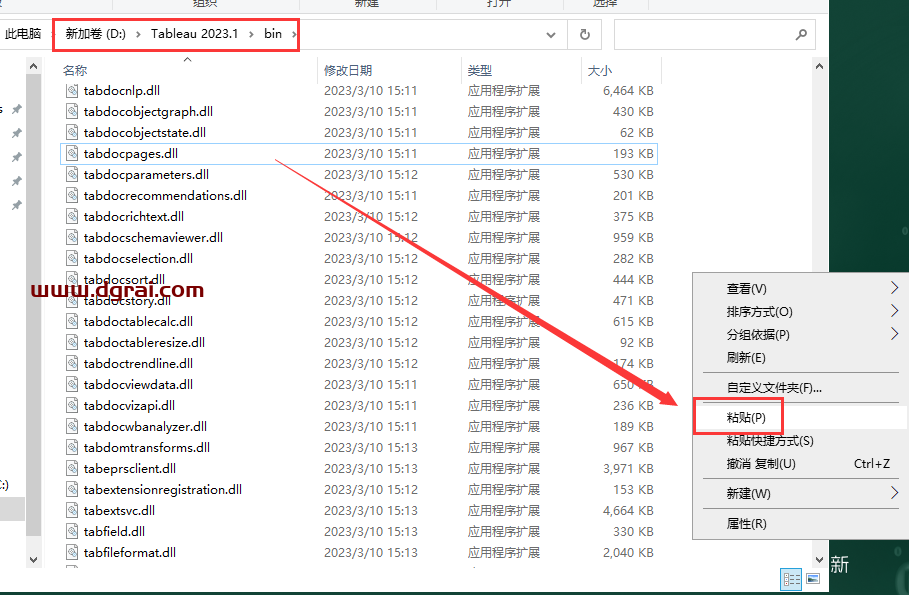The width and height of the screenshot is (909, 595).
Task: Select the tabdocpages.dll file name
Action: click(x=130, y=154)
